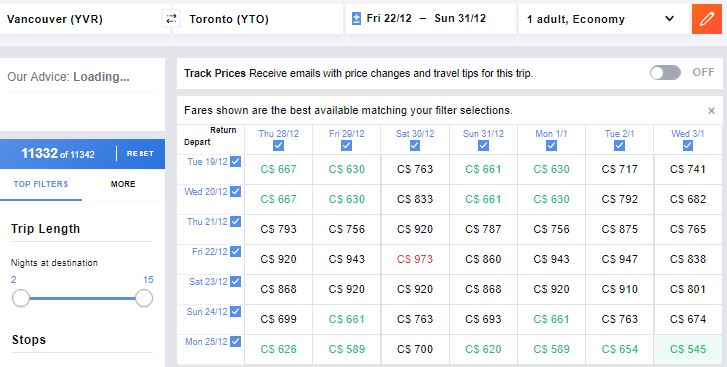The width and height of the screenshot is (727, 367).
Task: Open the flexible dates icon beside Fri 22/12
Action: click(x=356, y=19)
